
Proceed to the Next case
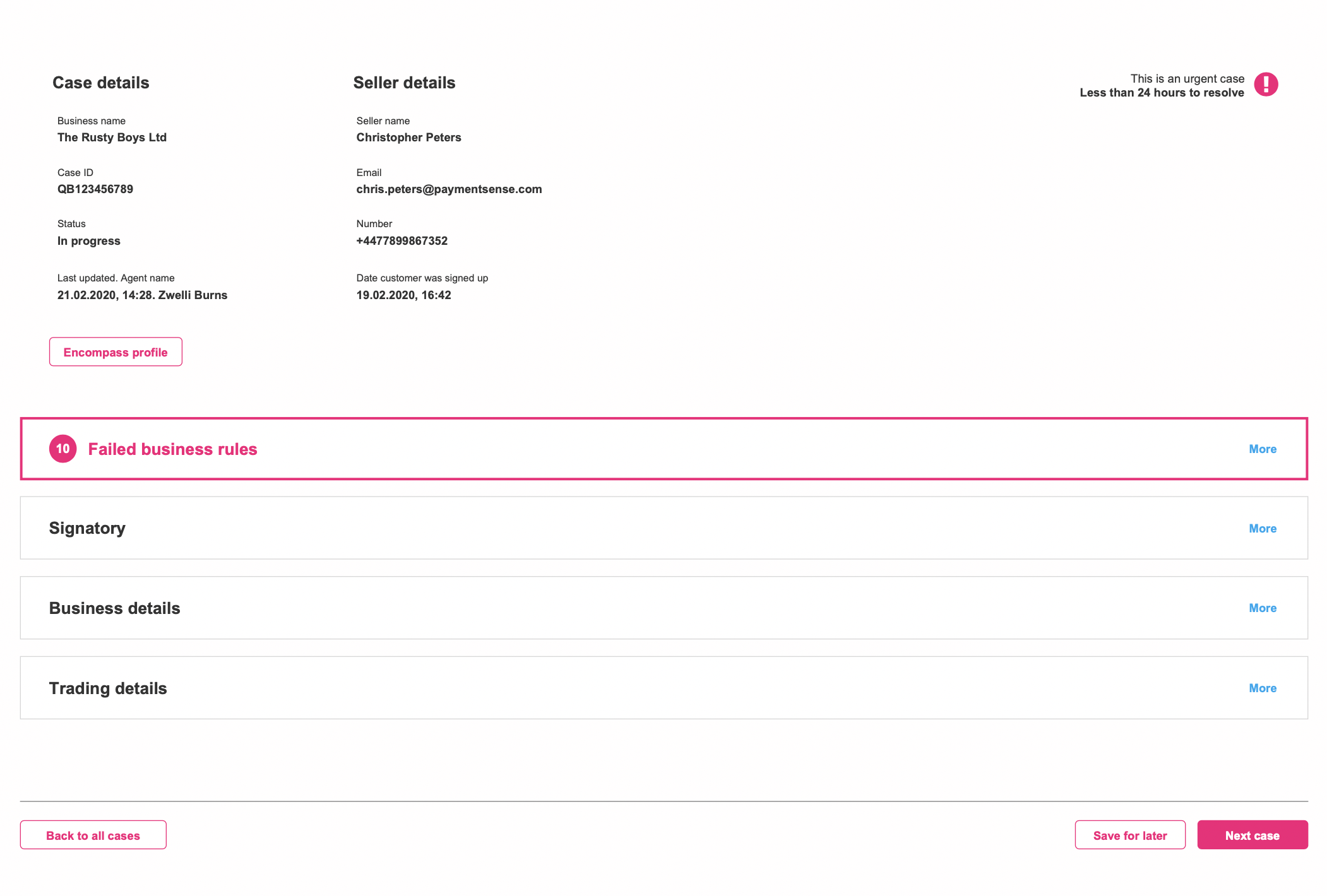[1252, 835]
